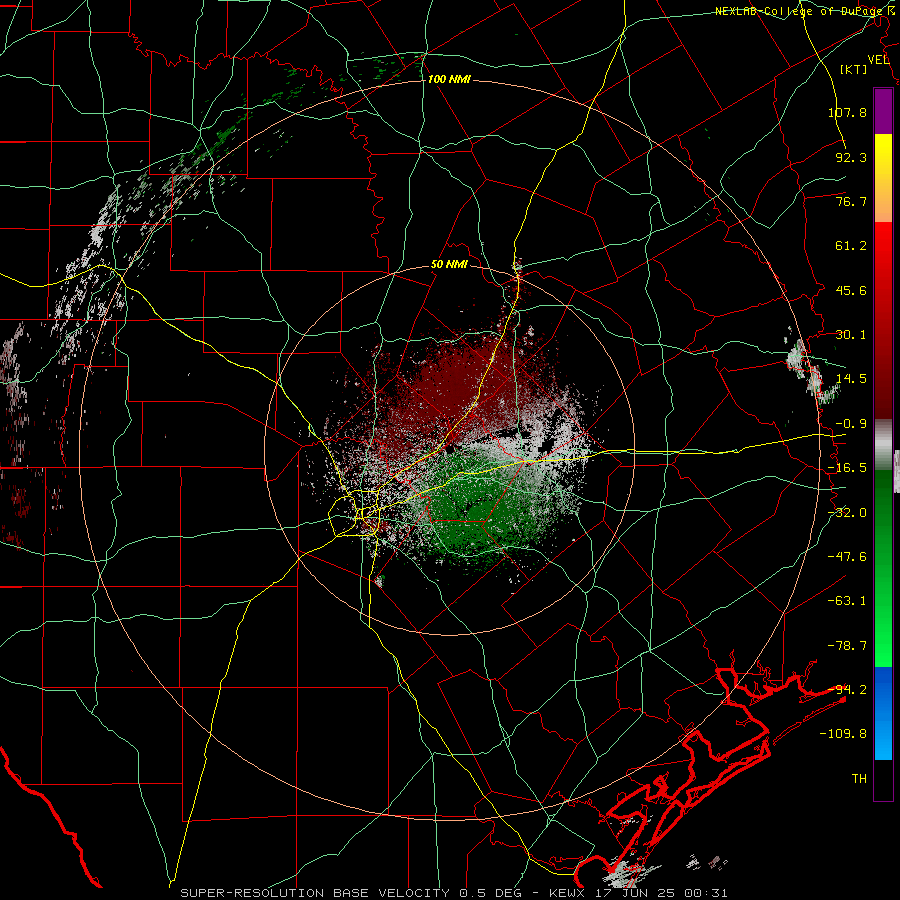Click the 45.6 velocity scale value
The width and height of the screenshot is (900, 900).
pyautogui.click(x=851, y=290)
